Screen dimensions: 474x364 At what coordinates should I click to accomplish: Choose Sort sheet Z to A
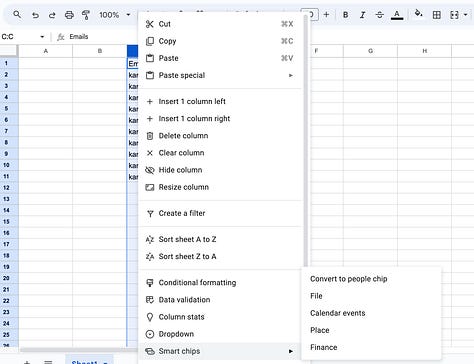tap(220, 256)
